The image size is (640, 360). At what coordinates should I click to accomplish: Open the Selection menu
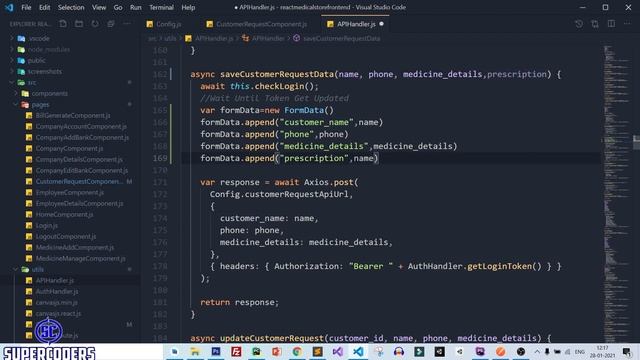point(71,7)
